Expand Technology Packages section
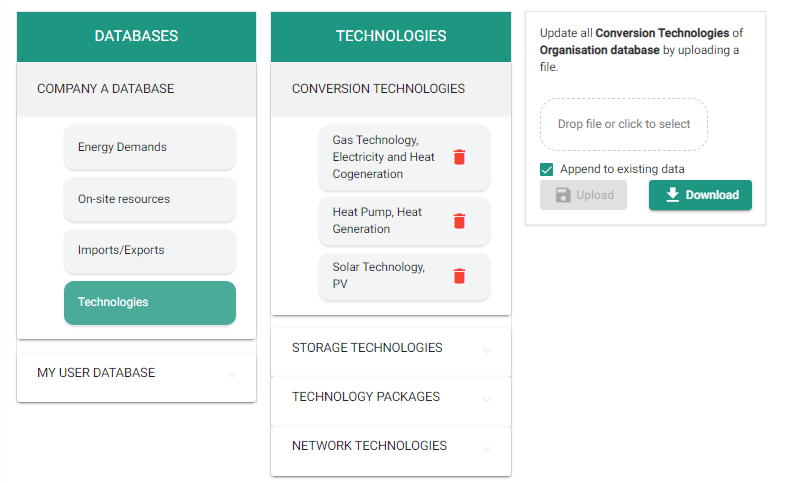797x483 pixels. pyautogui.click(x=487, y=398)
